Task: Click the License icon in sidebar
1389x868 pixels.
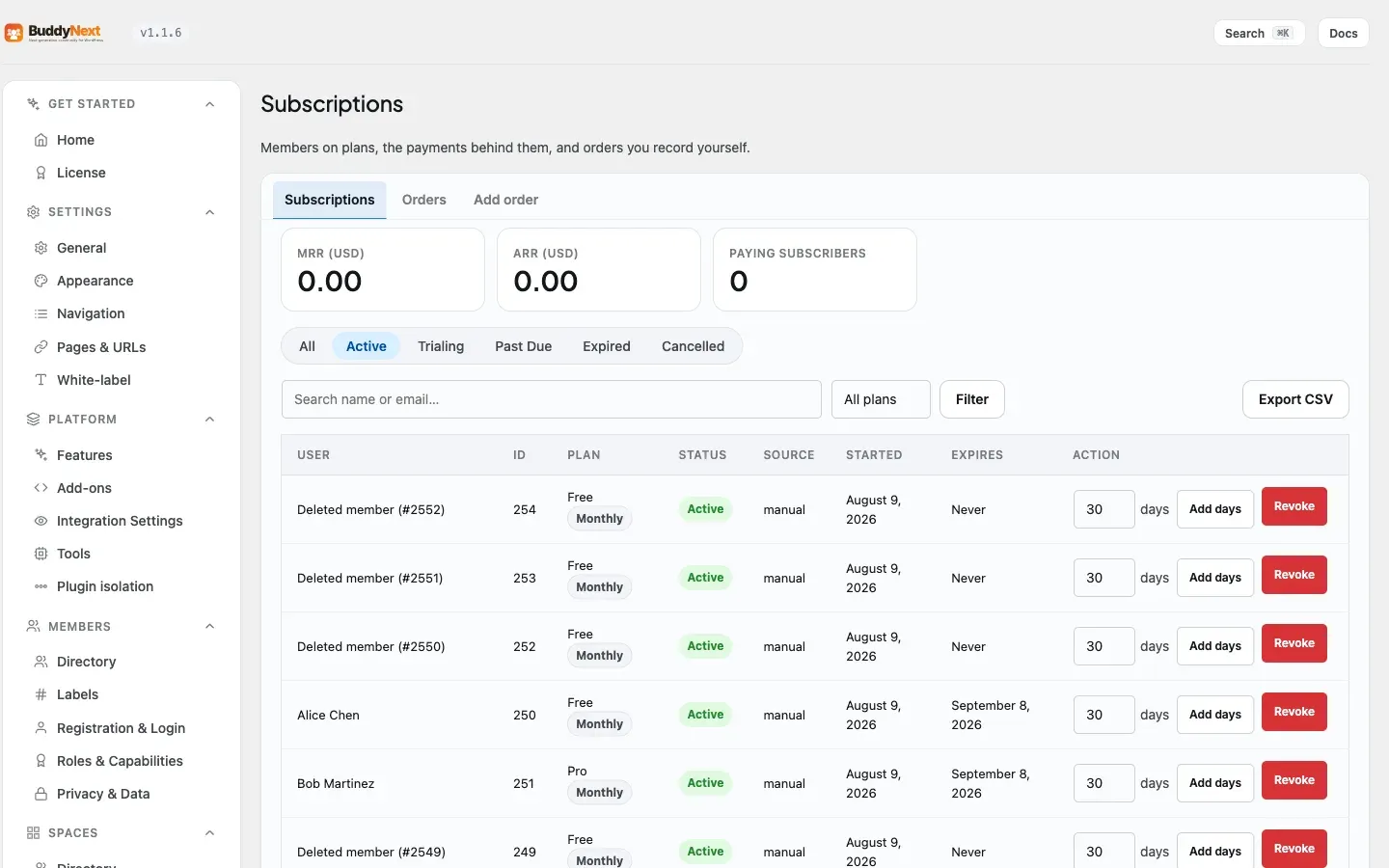Action: click(41, 173)
